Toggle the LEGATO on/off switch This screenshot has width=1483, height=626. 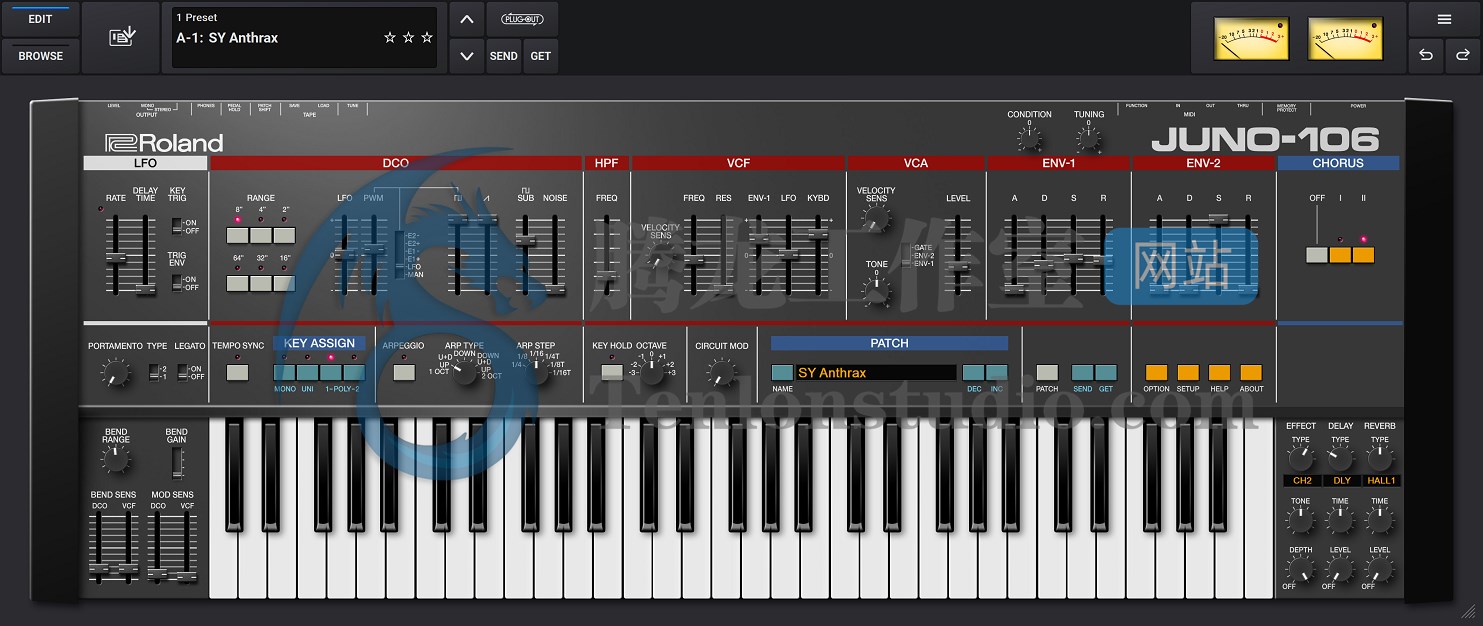click(183, 372)
